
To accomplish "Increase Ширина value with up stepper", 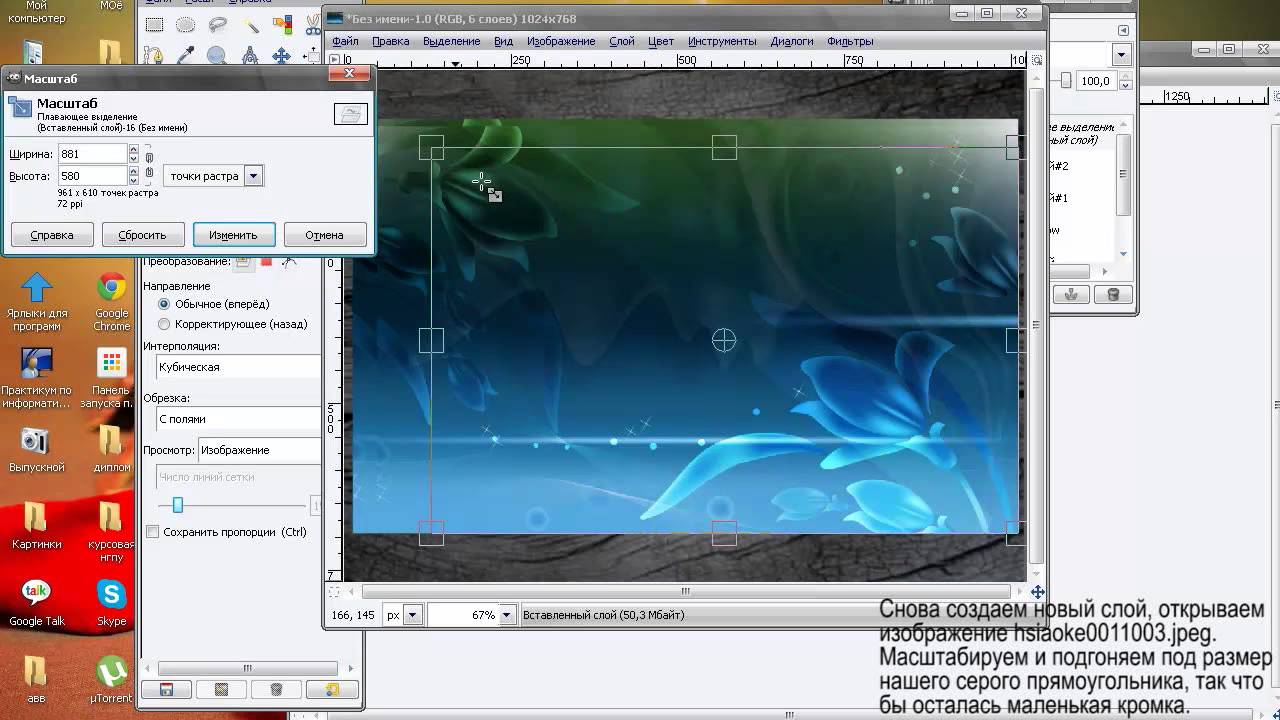I will [134, 149].
